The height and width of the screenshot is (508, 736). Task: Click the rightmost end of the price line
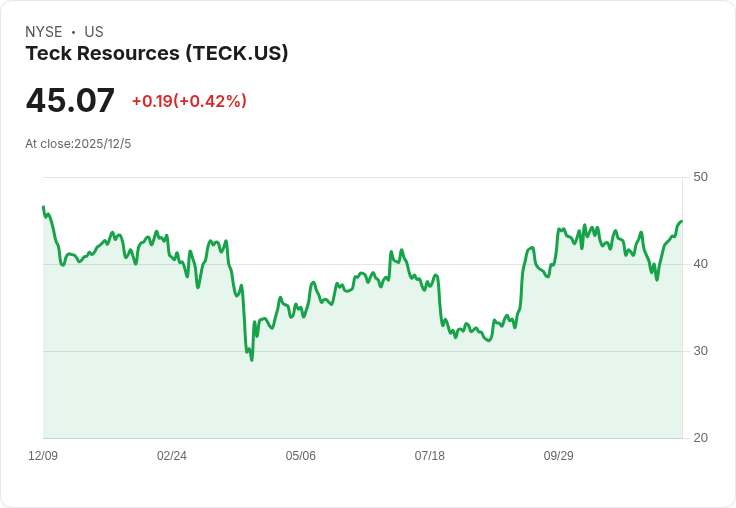click(681, 222)
